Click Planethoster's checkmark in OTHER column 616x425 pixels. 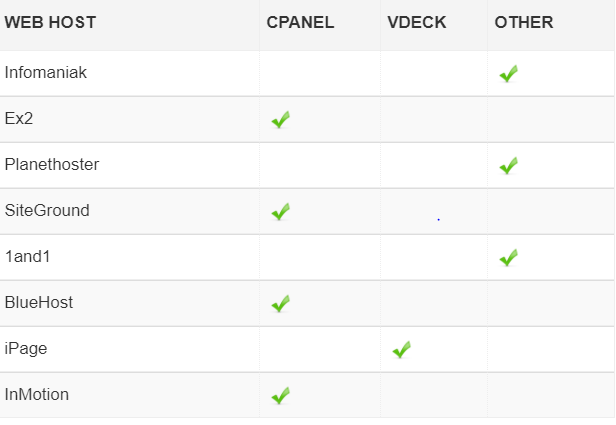(509, 166)
